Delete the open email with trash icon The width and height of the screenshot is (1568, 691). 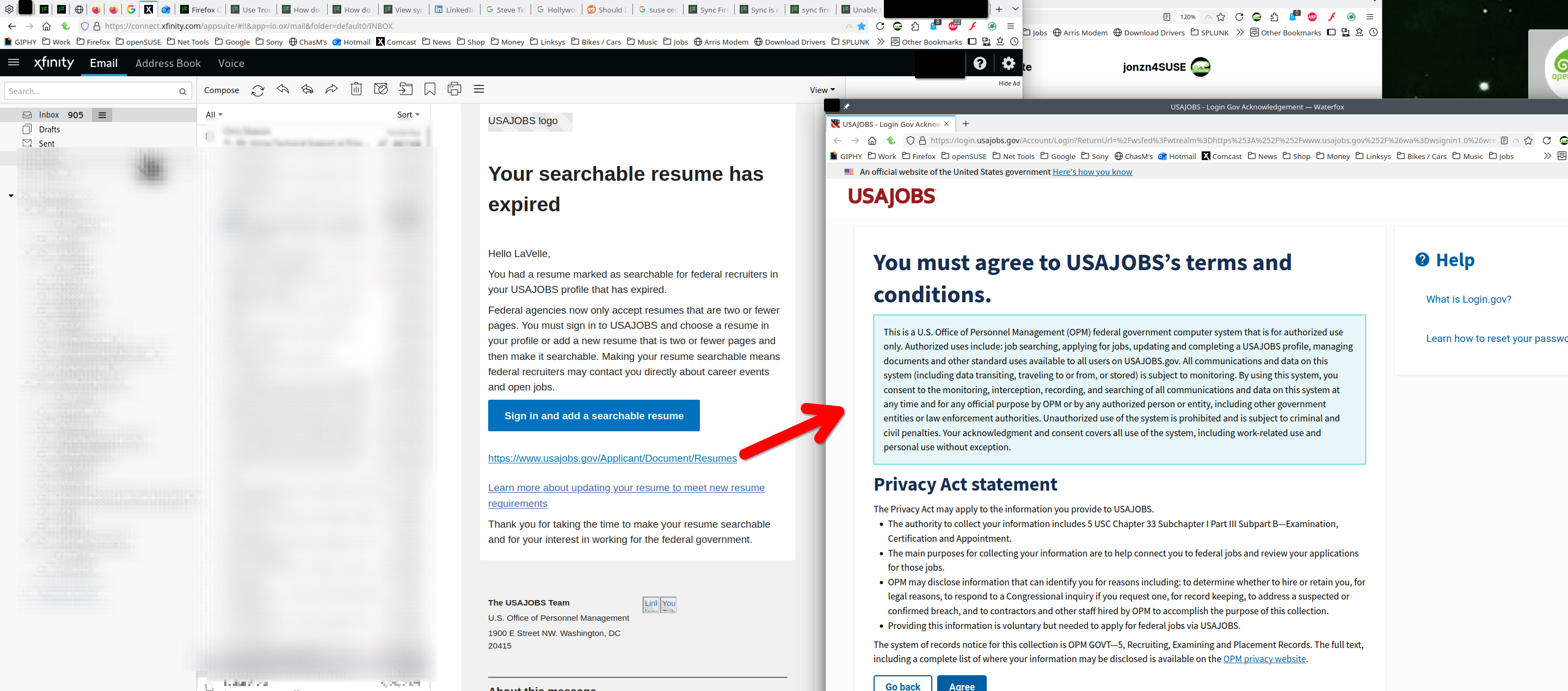356,89
